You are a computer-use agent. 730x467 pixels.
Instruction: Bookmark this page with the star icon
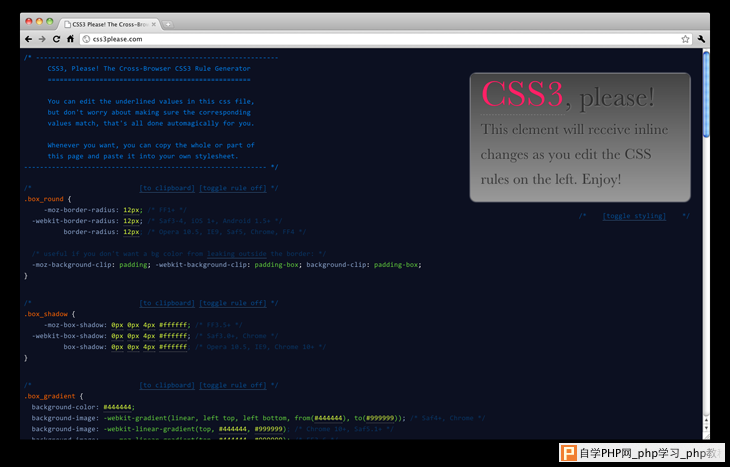(x=685, y=39)
